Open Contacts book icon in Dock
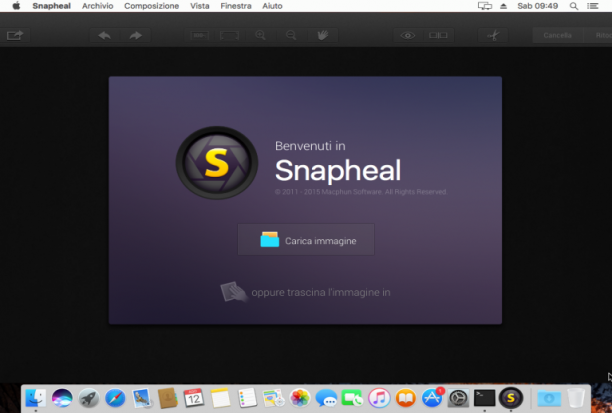The image size is (612, 413). [x=168, y=398]
